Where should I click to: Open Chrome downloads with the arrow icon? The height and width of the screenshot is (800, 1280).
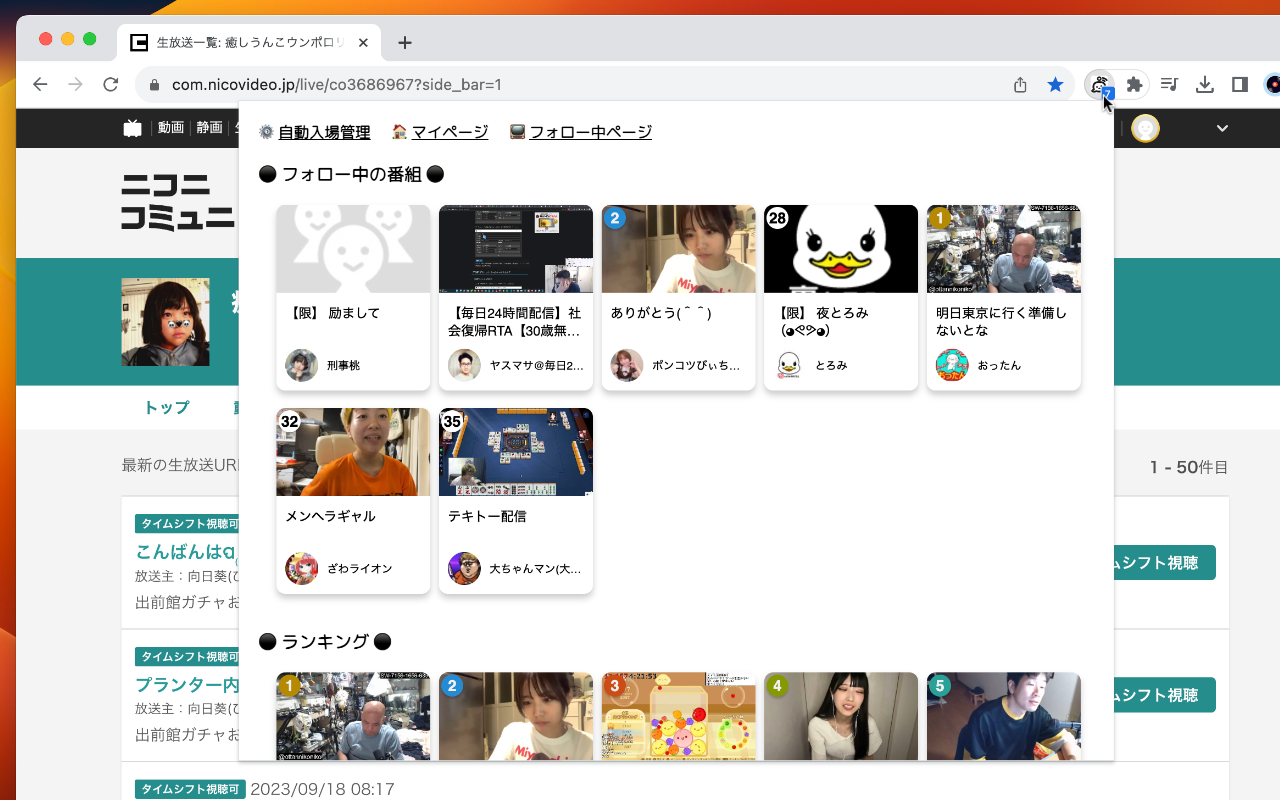(x=1204, y=85)
